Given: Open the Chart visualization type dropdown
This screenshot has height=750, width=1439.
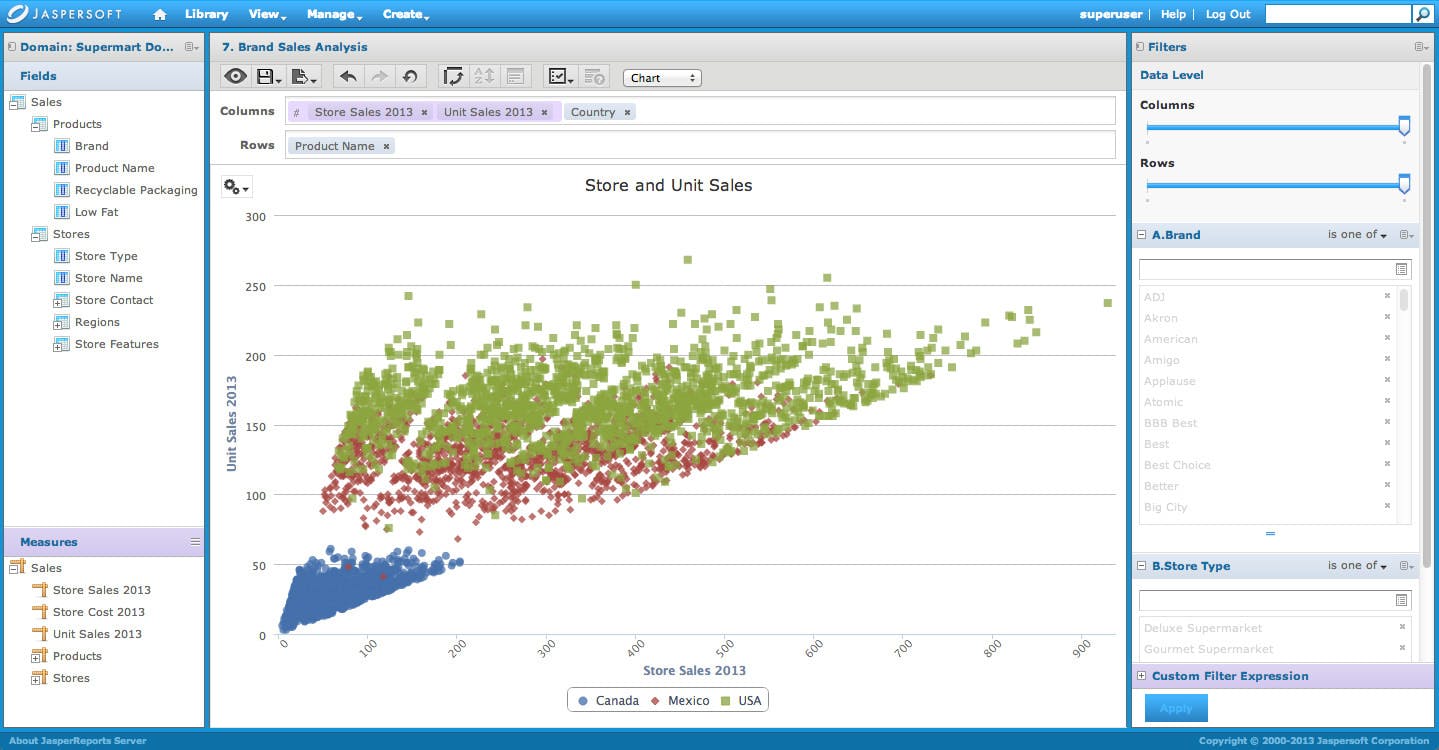Looking at the screenshot, I should tap(662, 78).
